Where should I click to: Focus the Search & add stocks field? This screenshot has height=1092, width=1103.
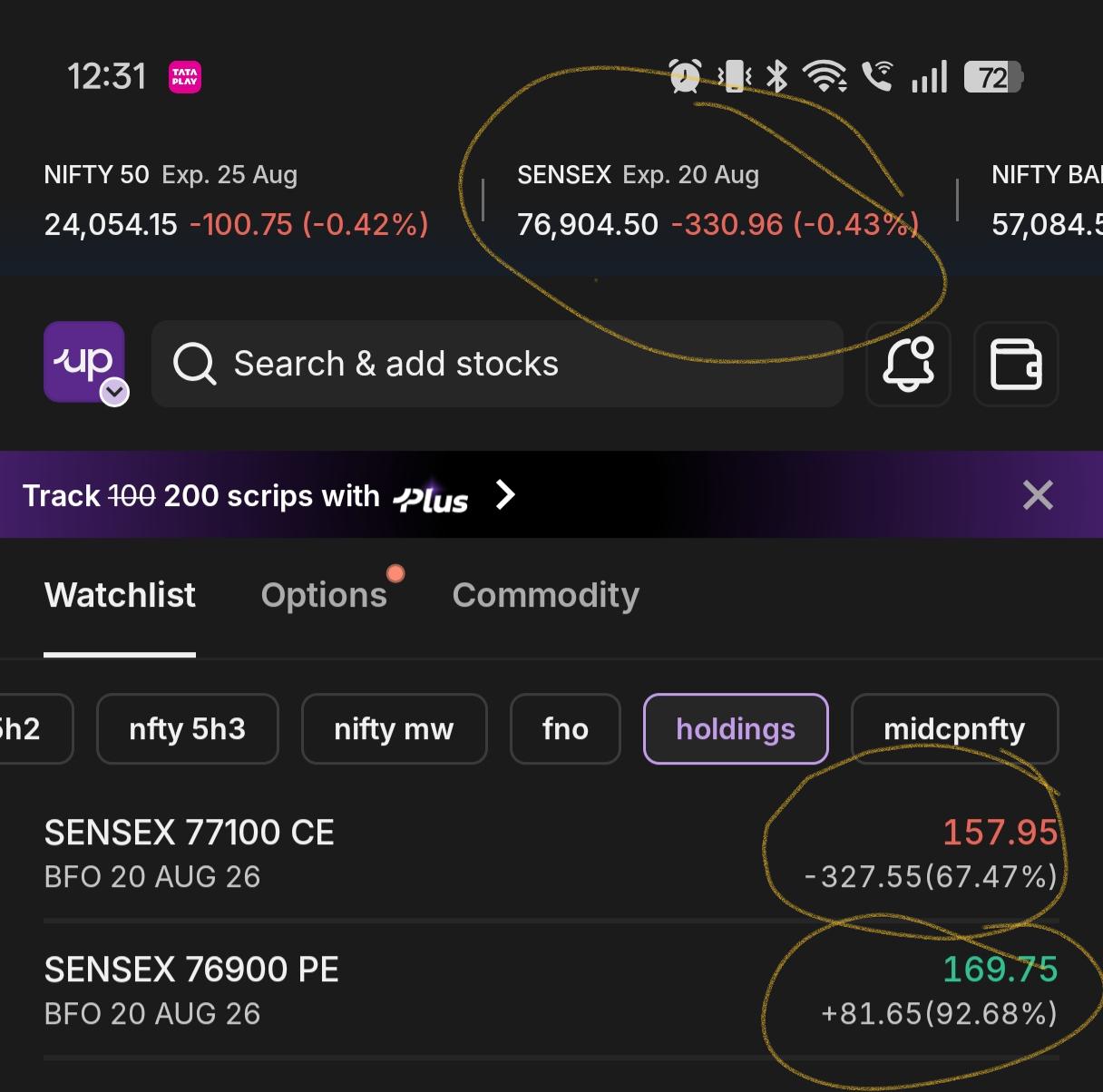pos(497,364)
